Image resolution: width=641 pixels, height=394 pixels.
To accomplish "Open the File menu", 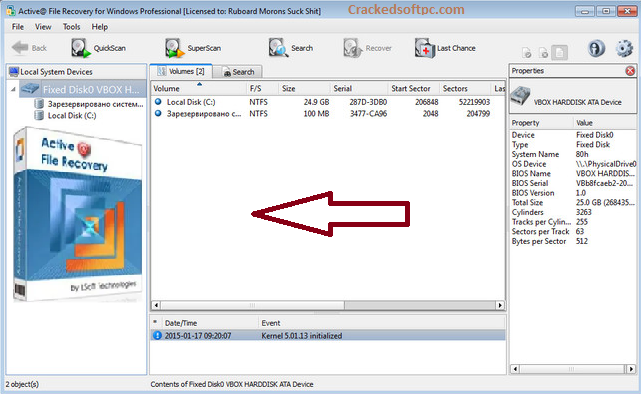I will (18, 27).
